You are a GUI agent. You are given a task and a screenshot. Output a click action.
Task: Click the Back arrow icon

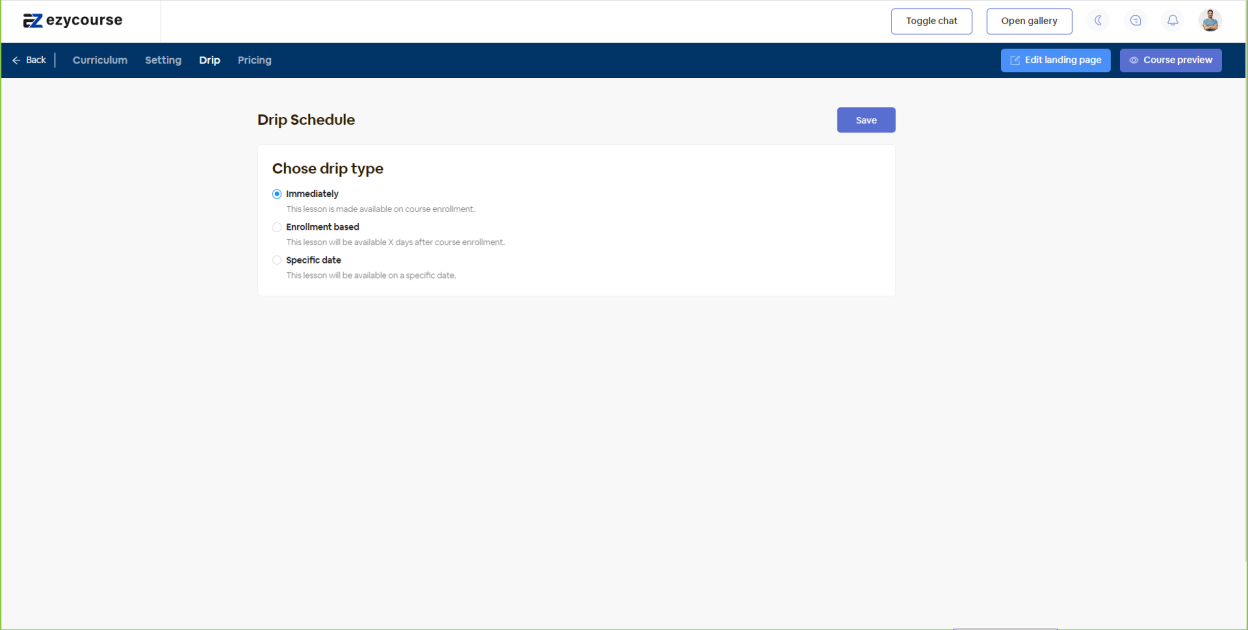pos(16,60)
